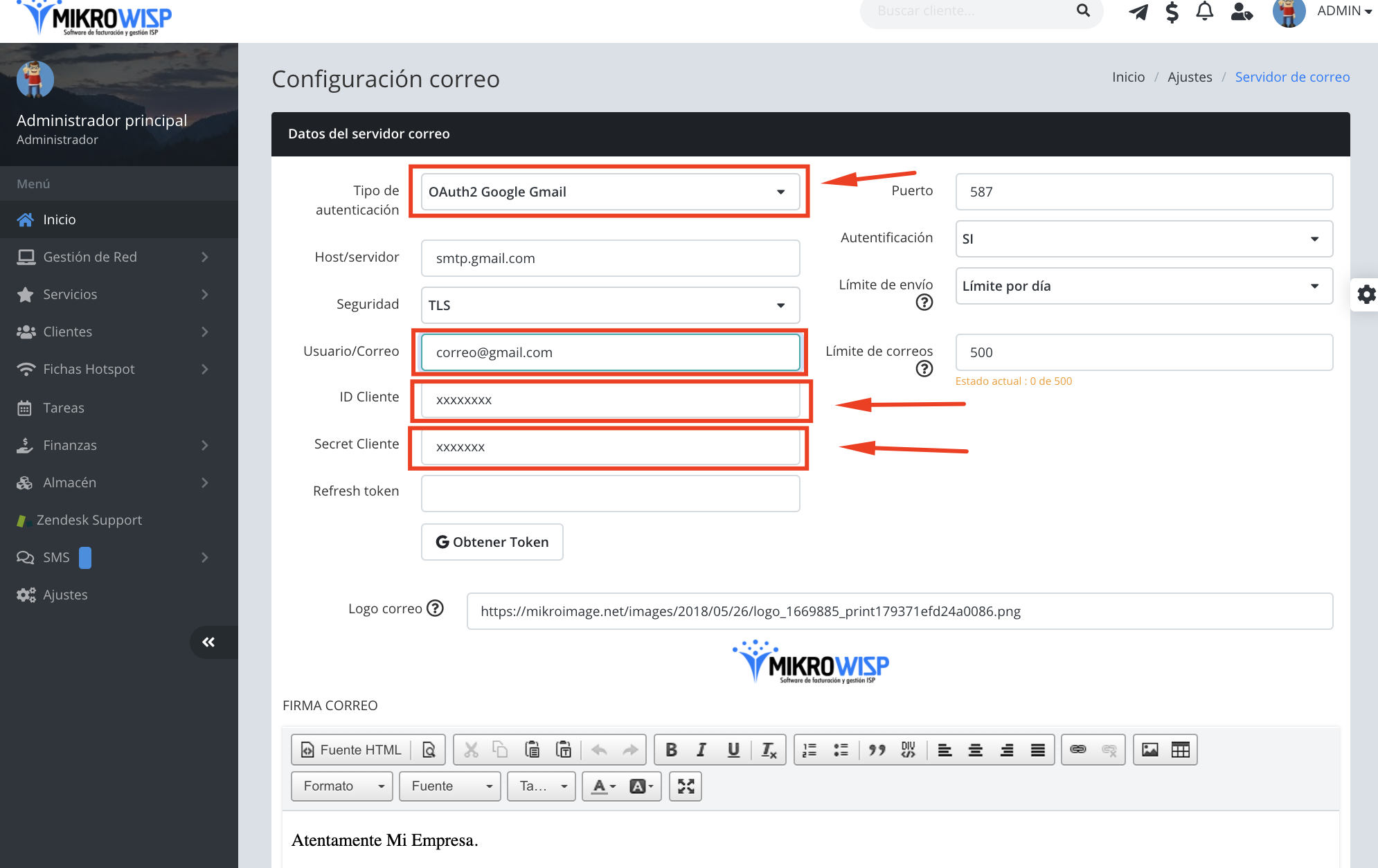Viewport: 1378px width, 868px height.
Task: Open the Formato dropdown
Action: (x=342, y=786)
